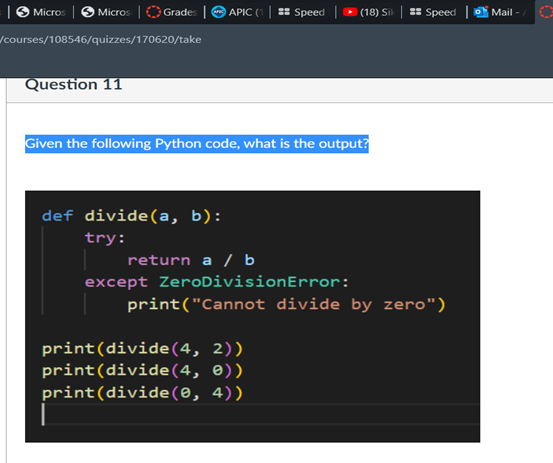Click the APIC favicon icon
The width and height of the screenshot is (553, 463).
pyautogui.click(x=218, y=12)
